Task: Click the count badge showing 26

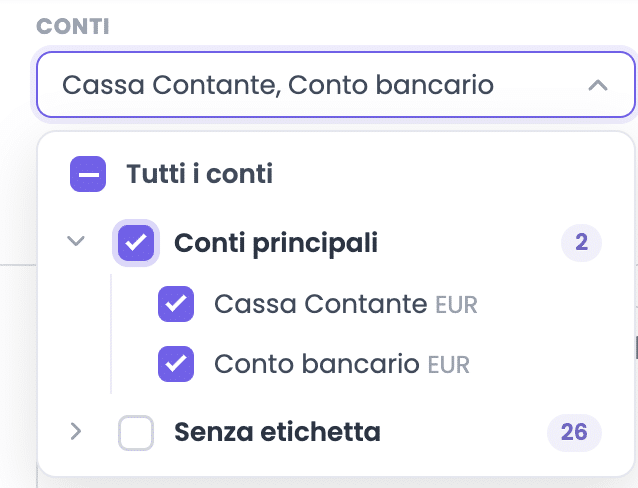Action: (x=574, y=432)
